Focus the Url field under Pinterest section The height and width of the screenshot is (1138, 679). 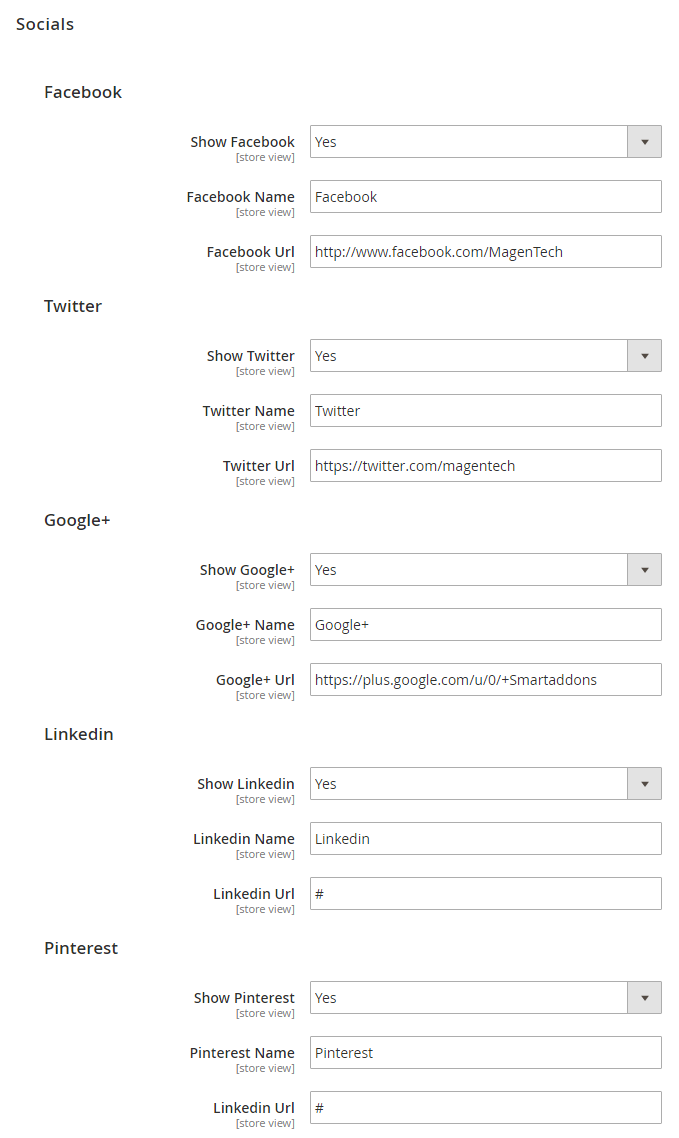(485, 1108)
